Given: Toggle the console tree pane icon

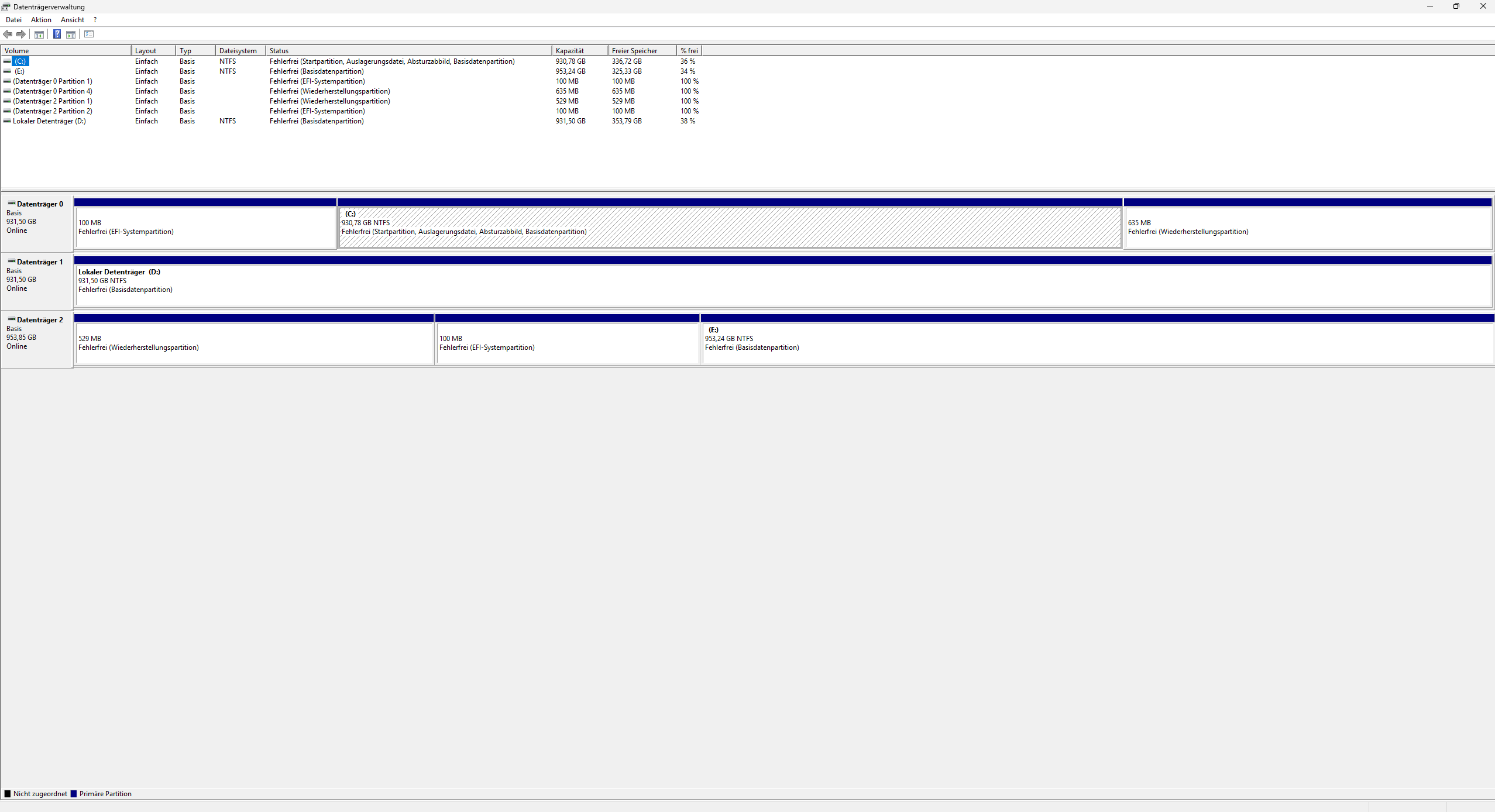Looking at the screenshot, I should click(x=39, y=35).
